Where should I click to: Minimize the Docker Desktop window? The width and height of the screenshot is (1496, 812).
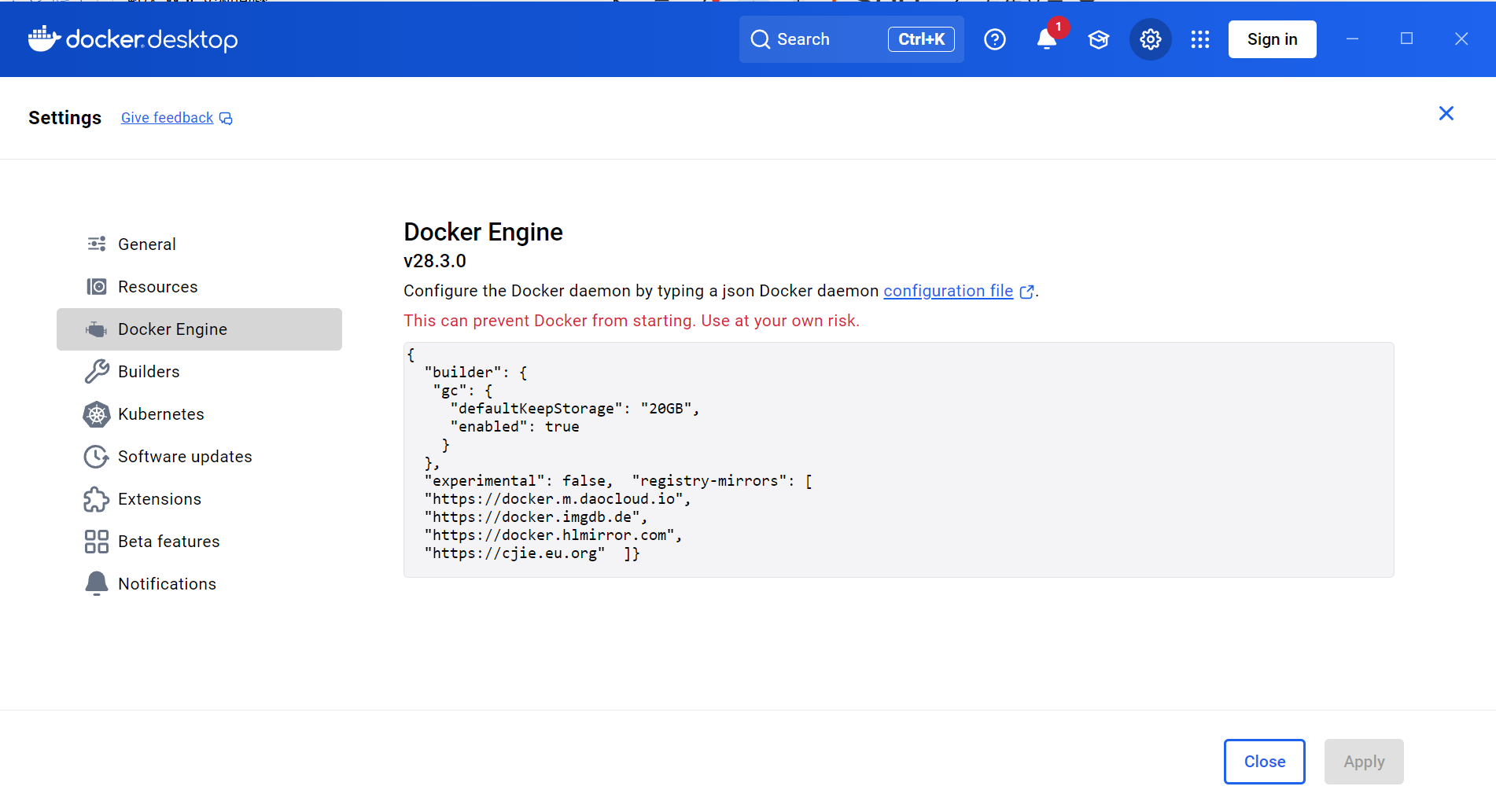pyautogui.click(x=1353, y=39)
